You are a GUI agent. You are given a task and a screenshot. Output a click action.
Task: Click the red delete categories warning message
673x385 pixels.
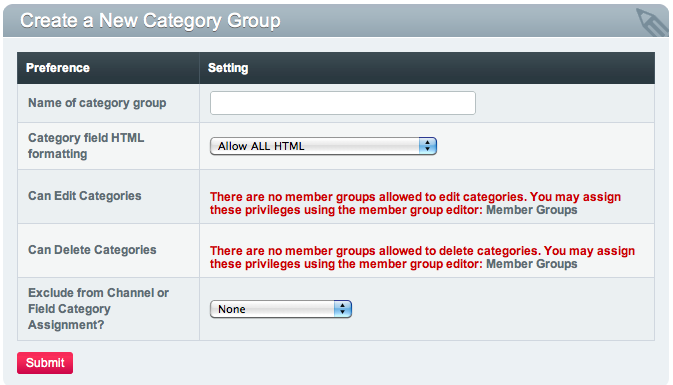tap(422, 258)
